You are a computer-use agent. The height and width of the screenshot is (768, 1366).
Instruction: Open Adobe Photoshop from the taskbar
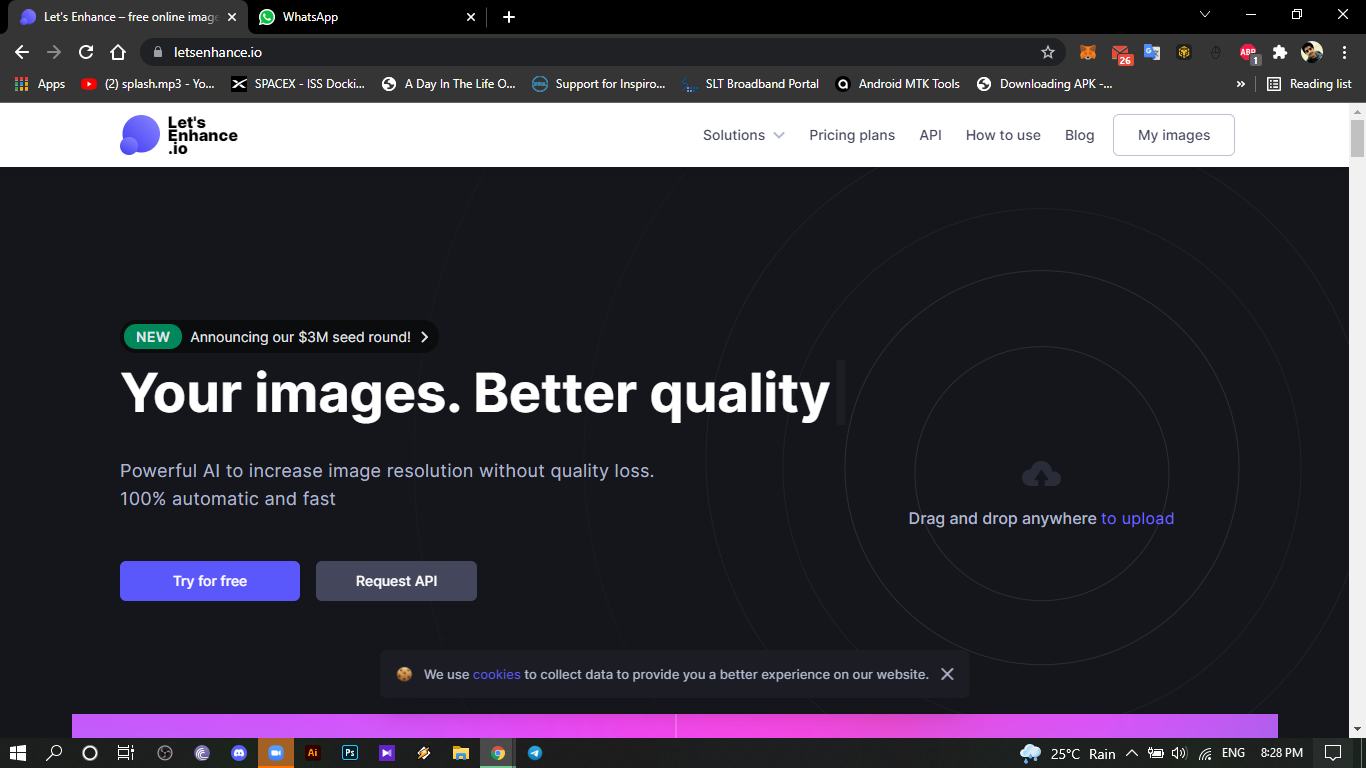pos(350,753)
